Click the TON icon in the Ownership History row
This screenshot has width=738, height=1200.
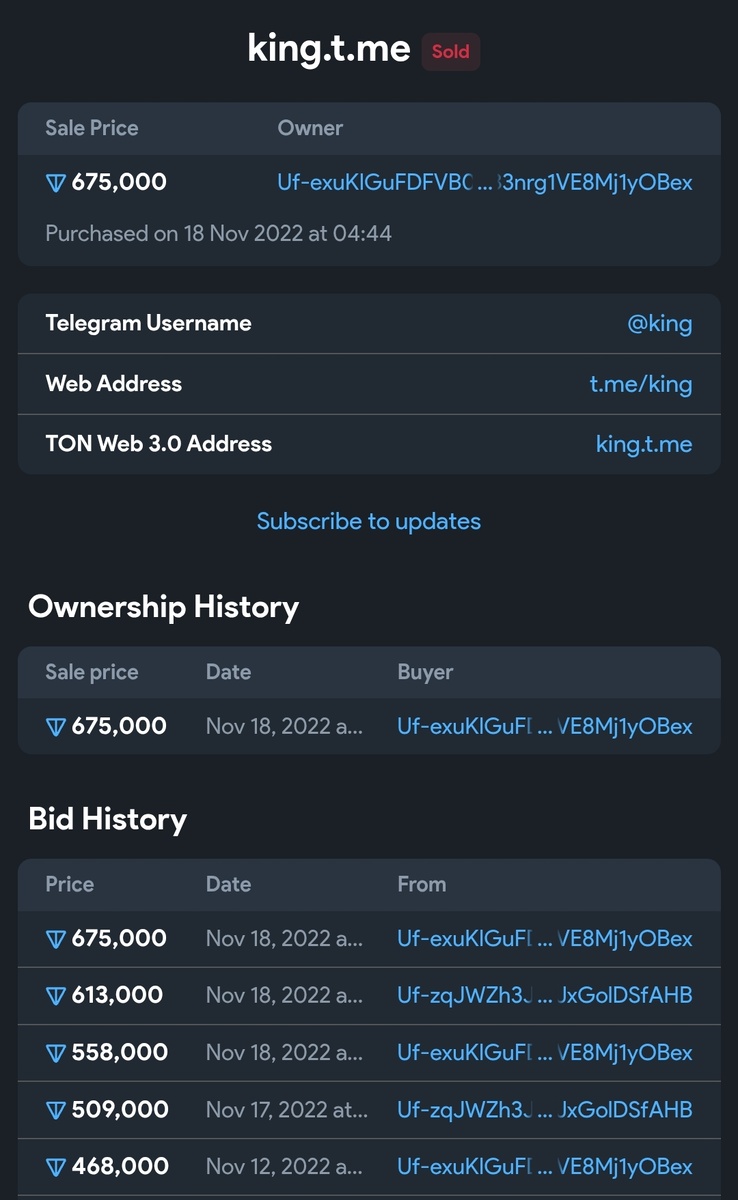point(56,727)
